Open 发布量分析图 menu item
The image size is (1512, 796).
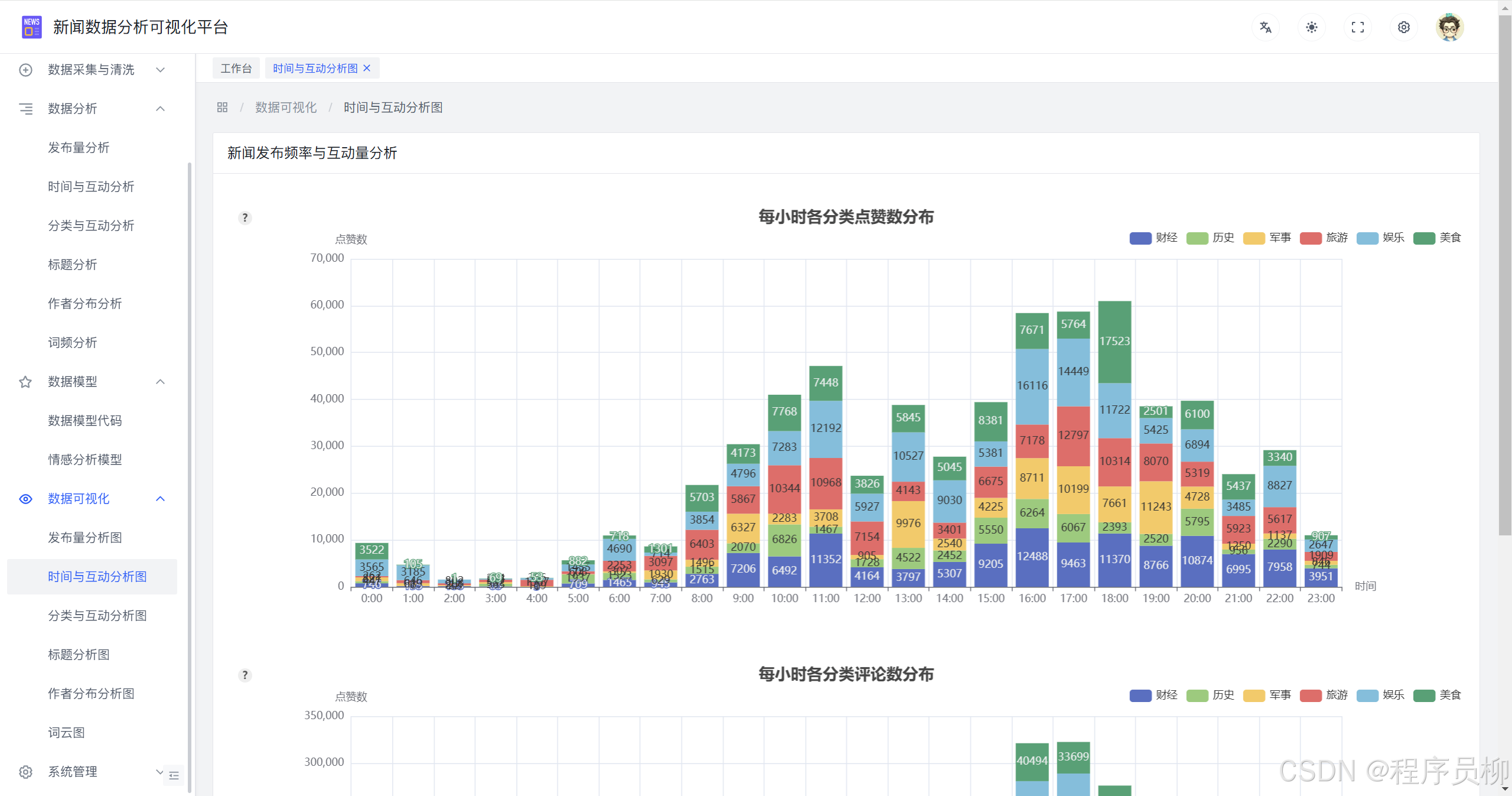pyautogui.click(x=92, y=538)
